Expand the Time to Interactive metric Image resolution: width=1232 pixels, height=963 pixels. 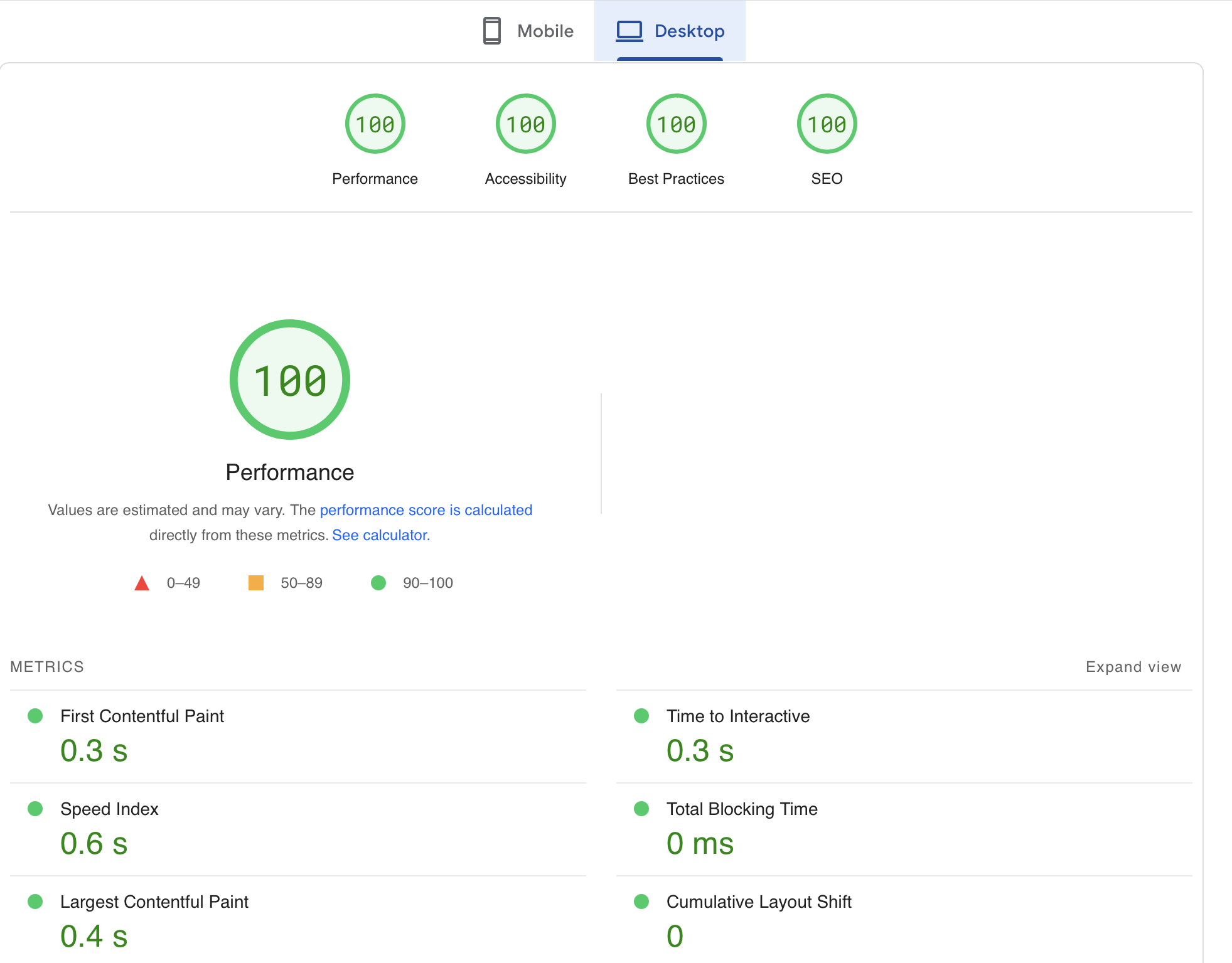pos(904,737)
